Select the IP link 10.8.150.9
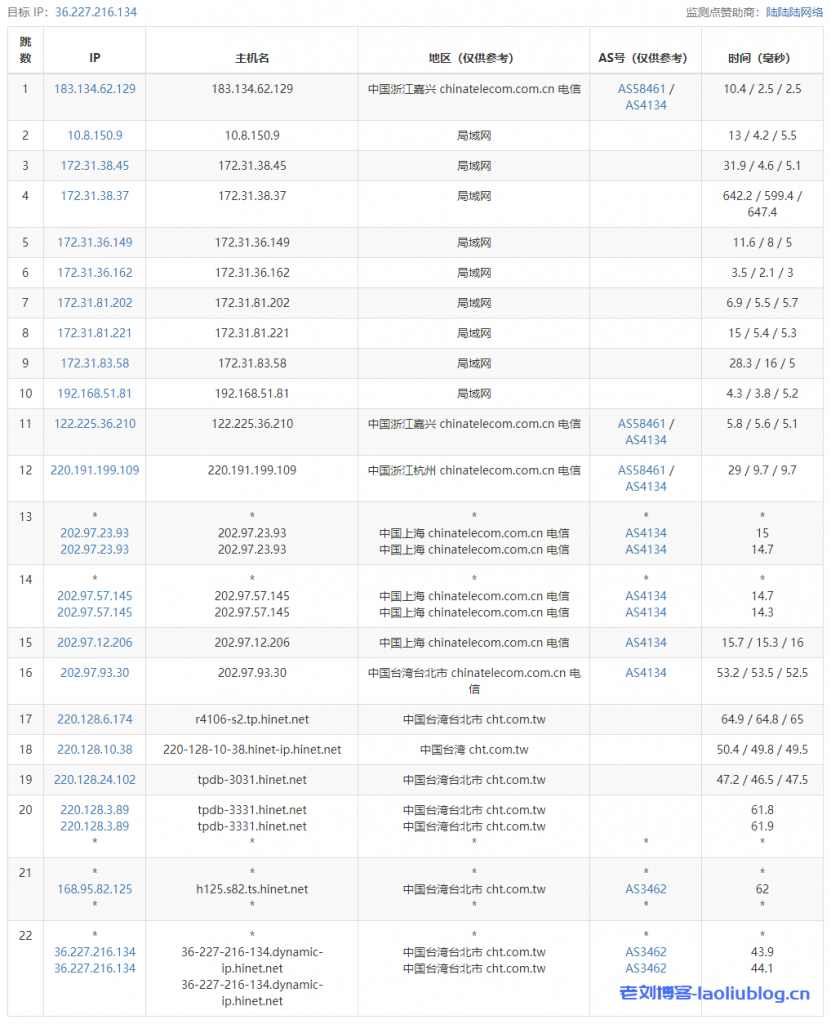Viewport: 831px width, 1024px height. (95, 135)
